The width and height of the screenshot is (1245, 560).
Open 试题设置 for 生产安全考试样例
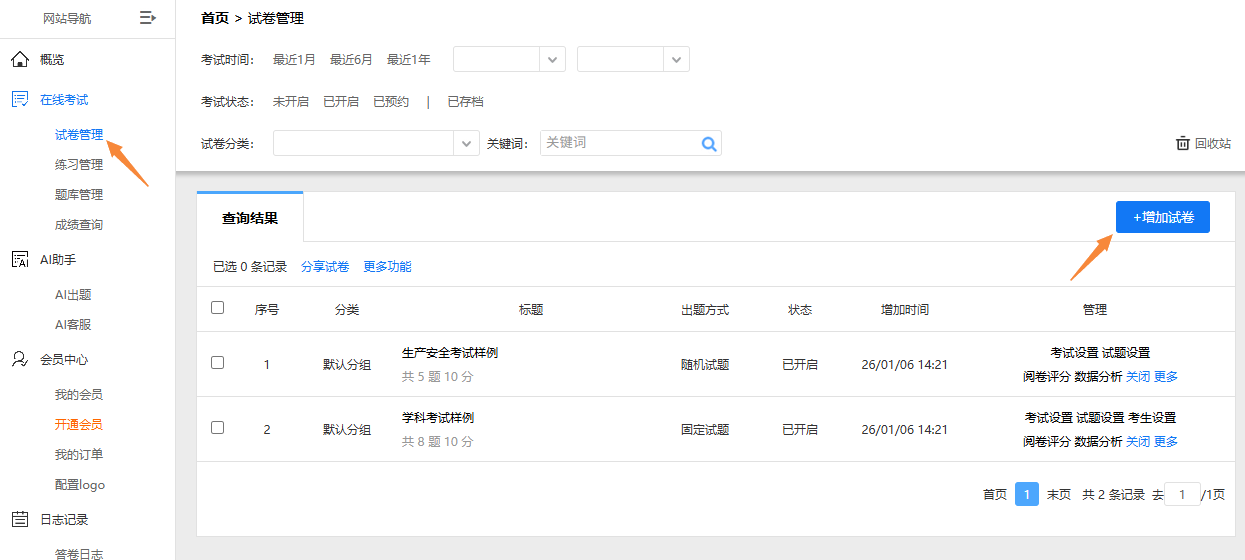(x=1126, y=353)
